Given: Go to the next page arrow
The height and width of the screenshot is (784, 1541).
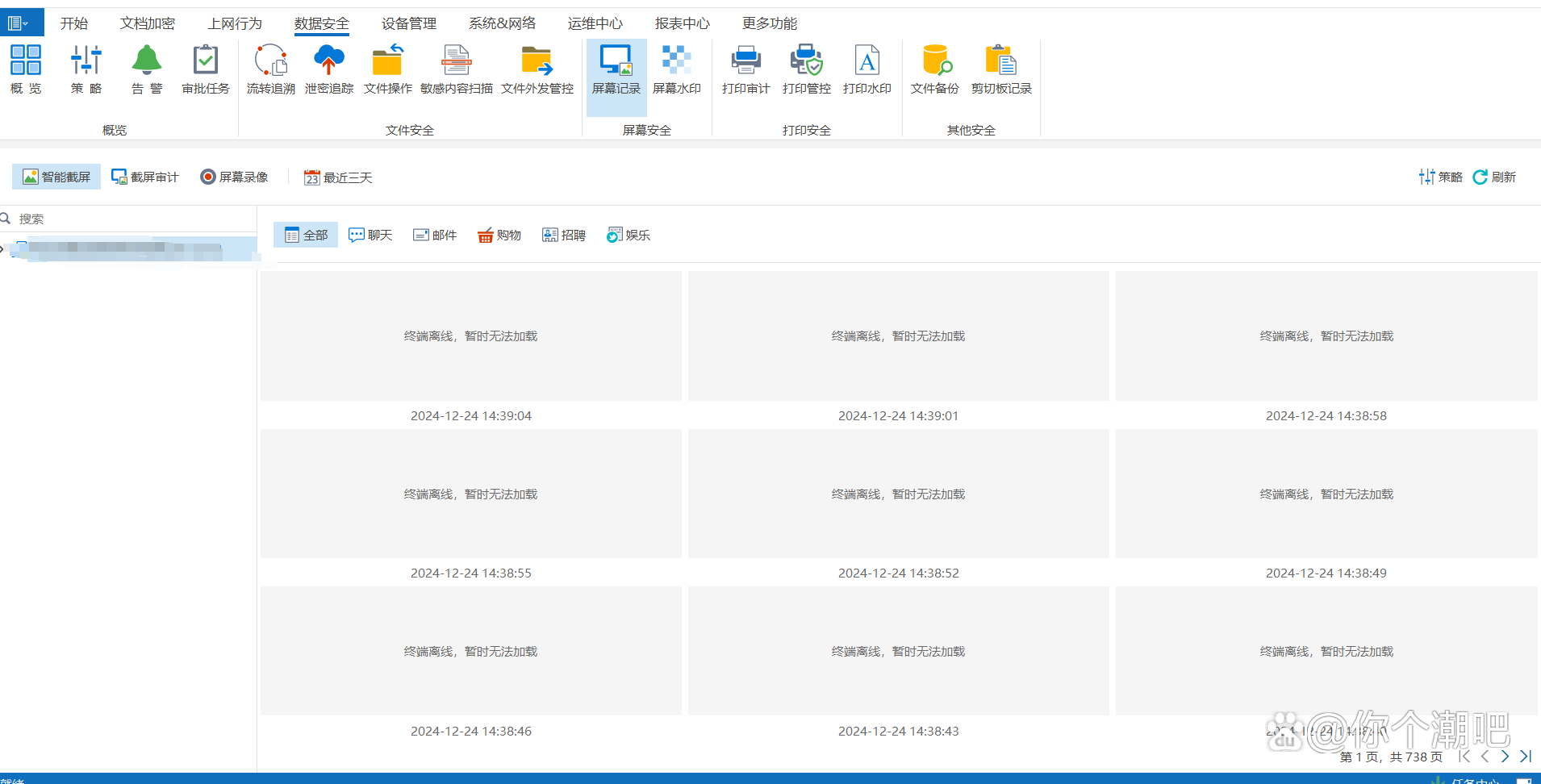Looking at the screenshot, I should pos(1505,757).
